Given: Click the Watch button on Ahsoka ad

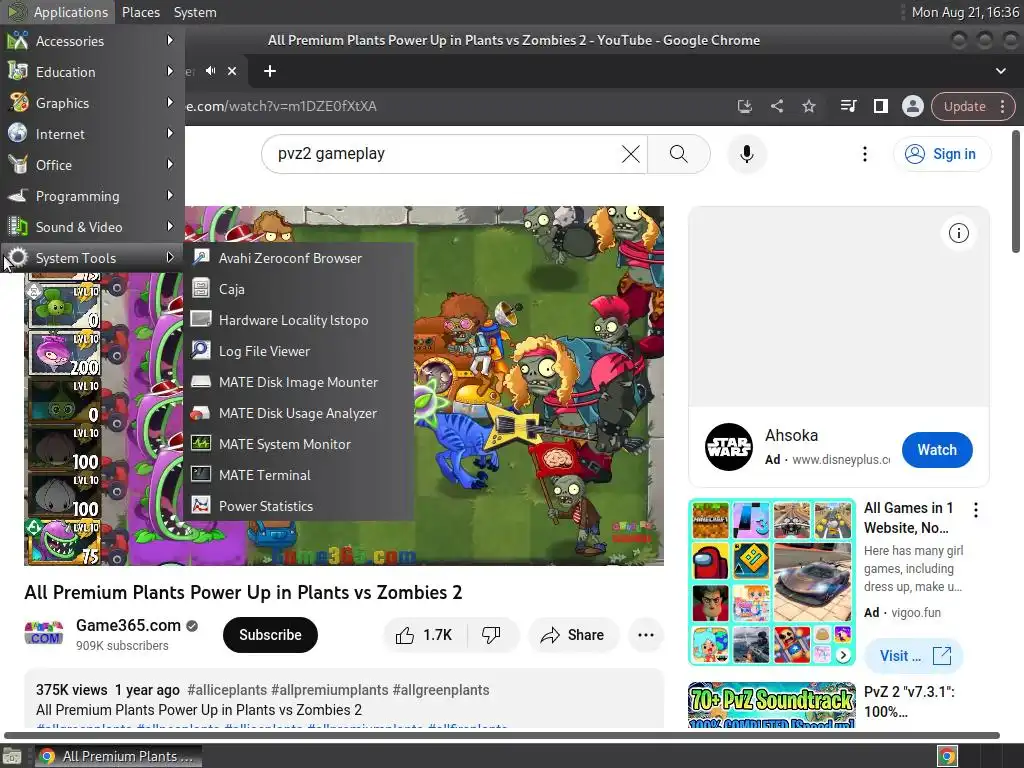Looking at the screenshot, I should click(x=936, y=450).
